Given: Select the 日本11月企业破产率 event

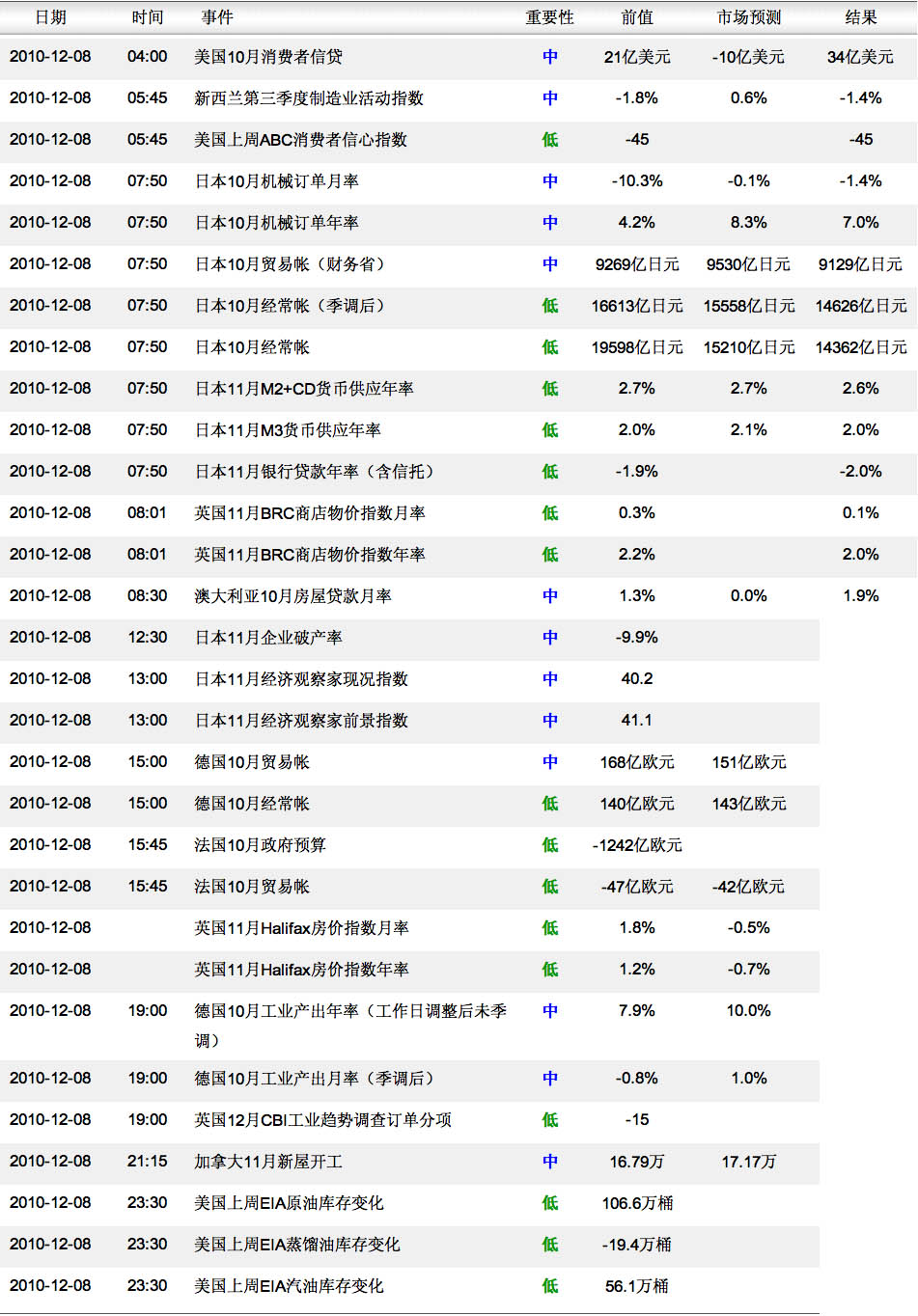Looking at the screenshot, I should (268, 638).
